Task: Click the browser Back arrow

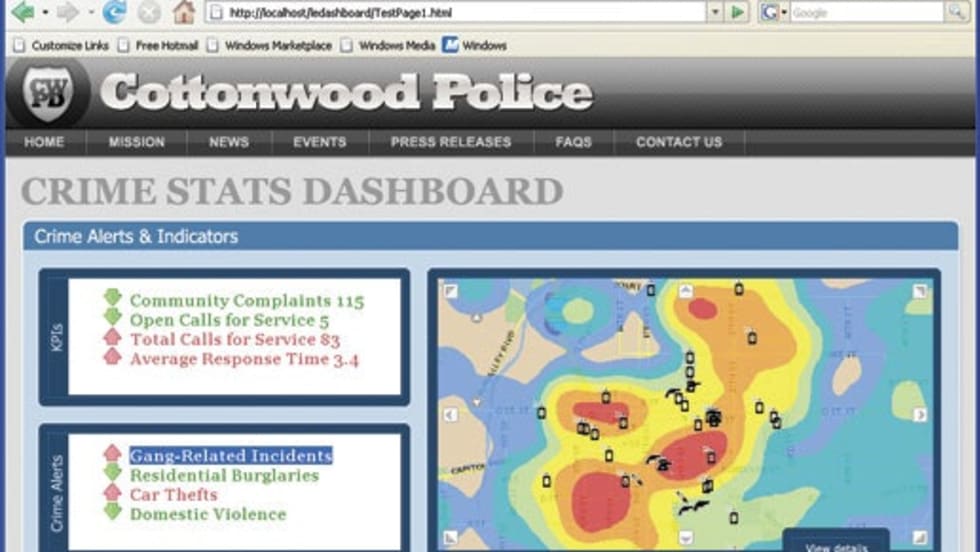Action: pyautogui.click(x=22, y=13)
